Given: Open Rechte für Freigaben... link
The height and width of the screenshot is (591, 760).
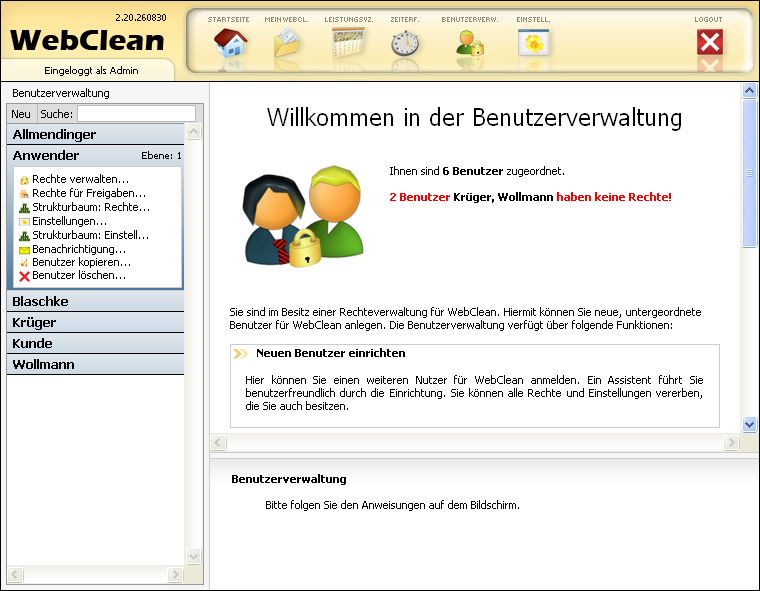Looking at the screenshot, I should 89,193.
